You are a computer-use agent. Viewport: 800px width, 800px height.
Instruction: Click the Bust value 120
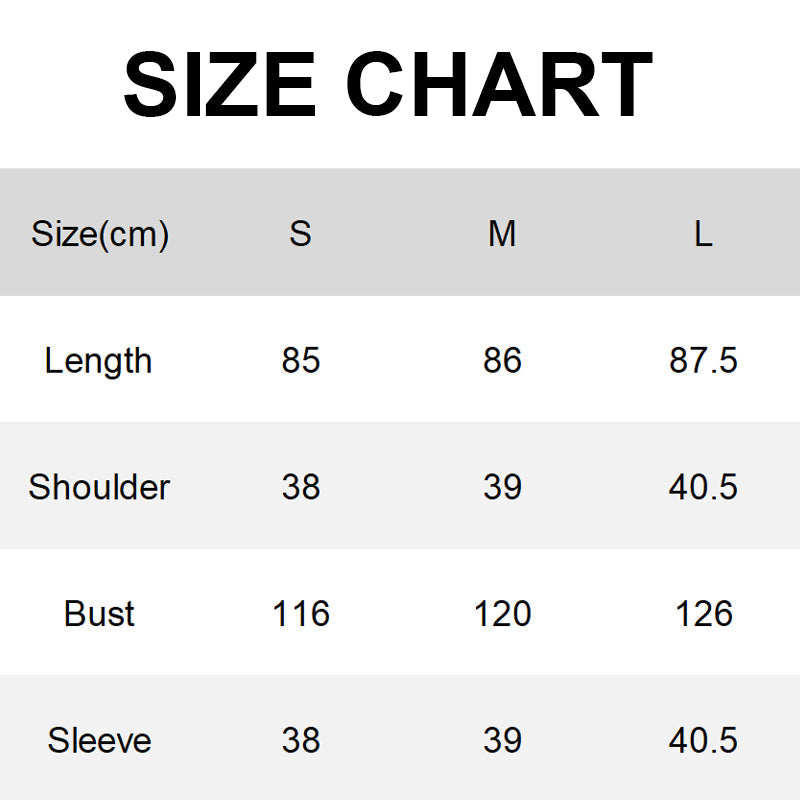pyautogui.click(x=502, y=613)
